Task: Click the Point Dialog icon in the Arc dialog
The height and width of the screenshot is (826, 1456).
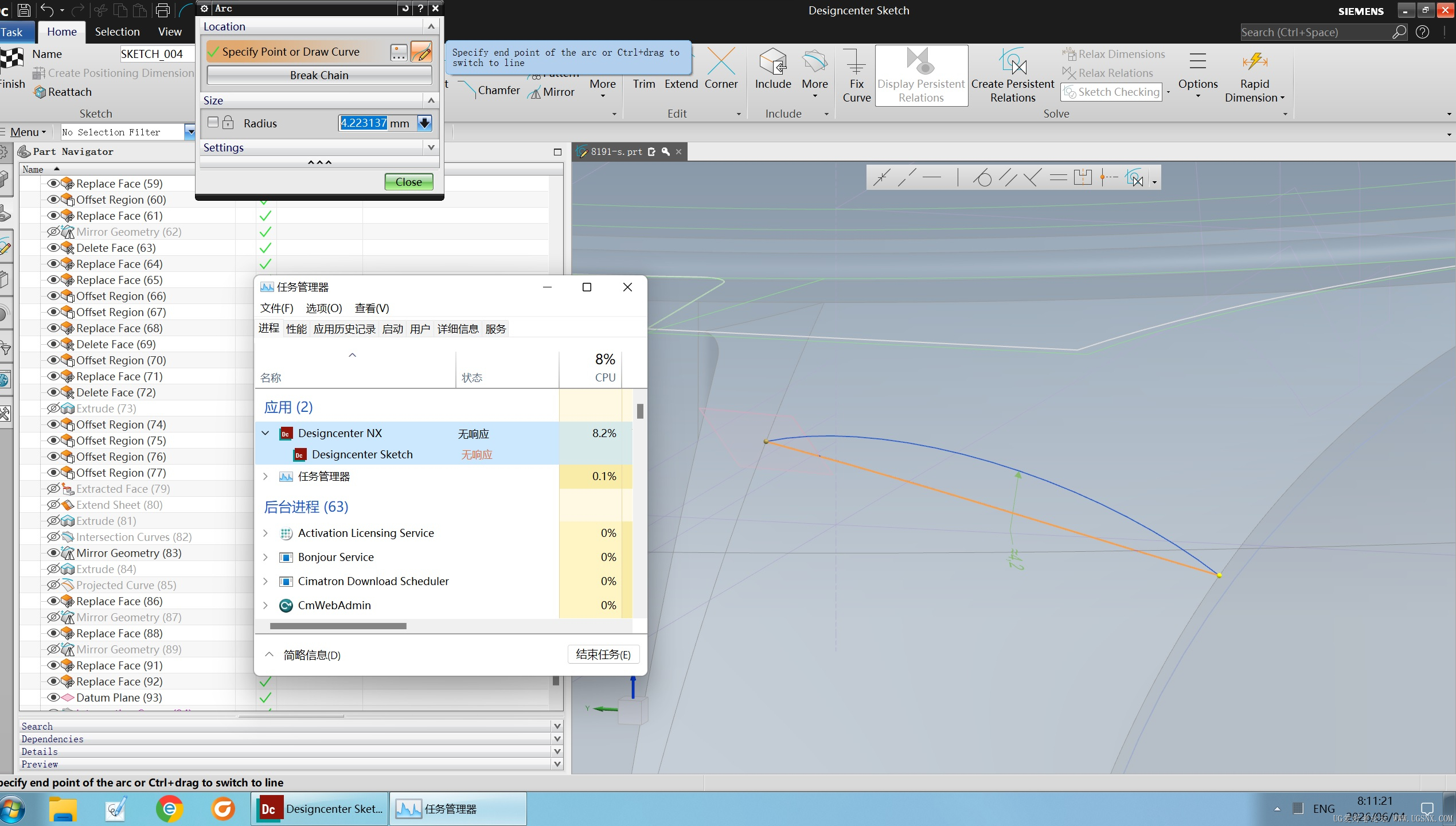Action: [x=399, y=52]
